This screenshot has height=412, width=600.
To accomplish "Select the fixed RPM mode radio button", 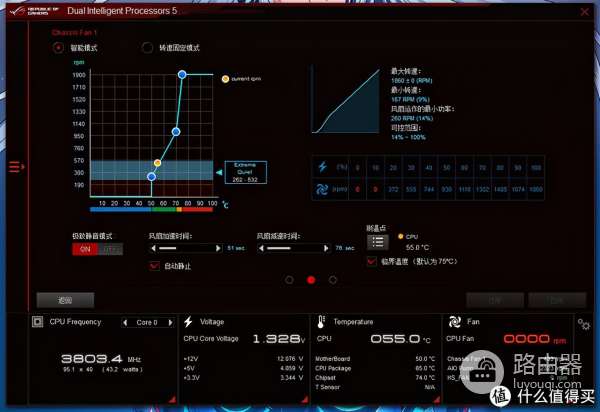I will click(x=147, y=48).
